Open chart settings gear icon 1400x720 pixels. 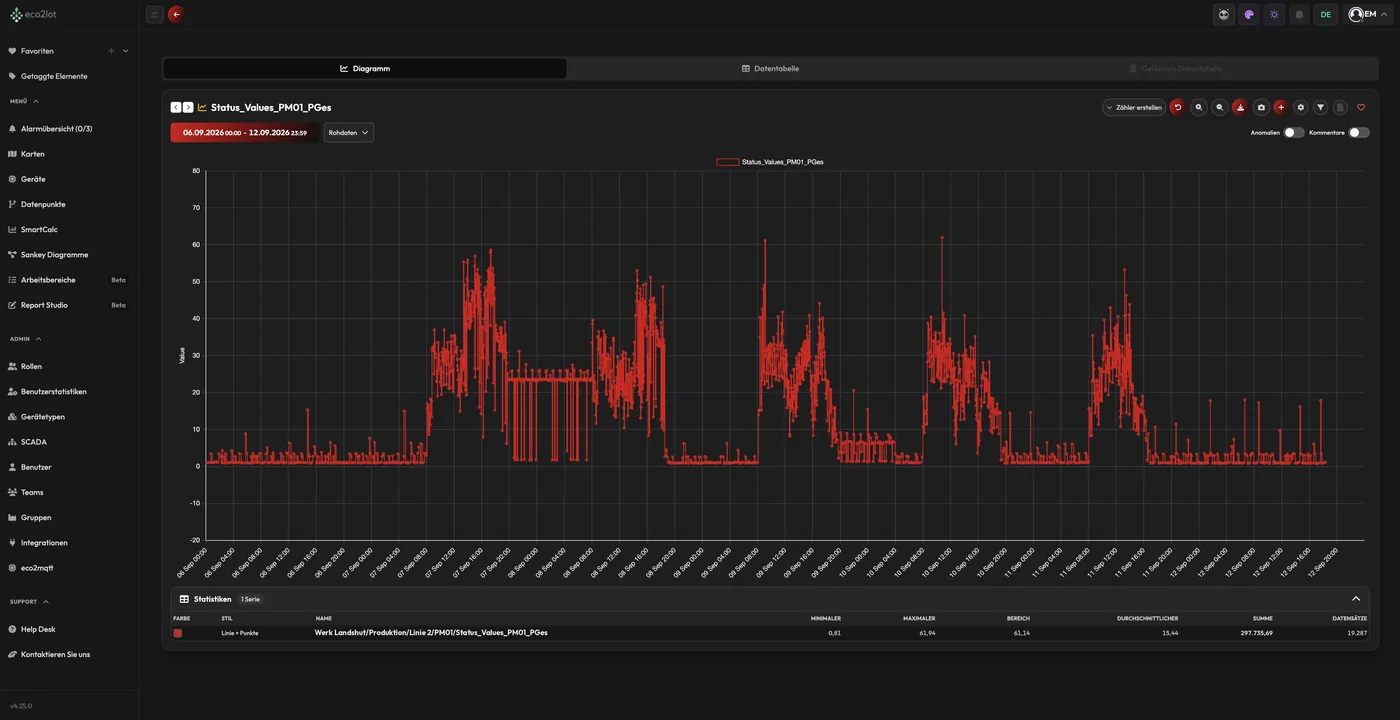point(1300,107)
